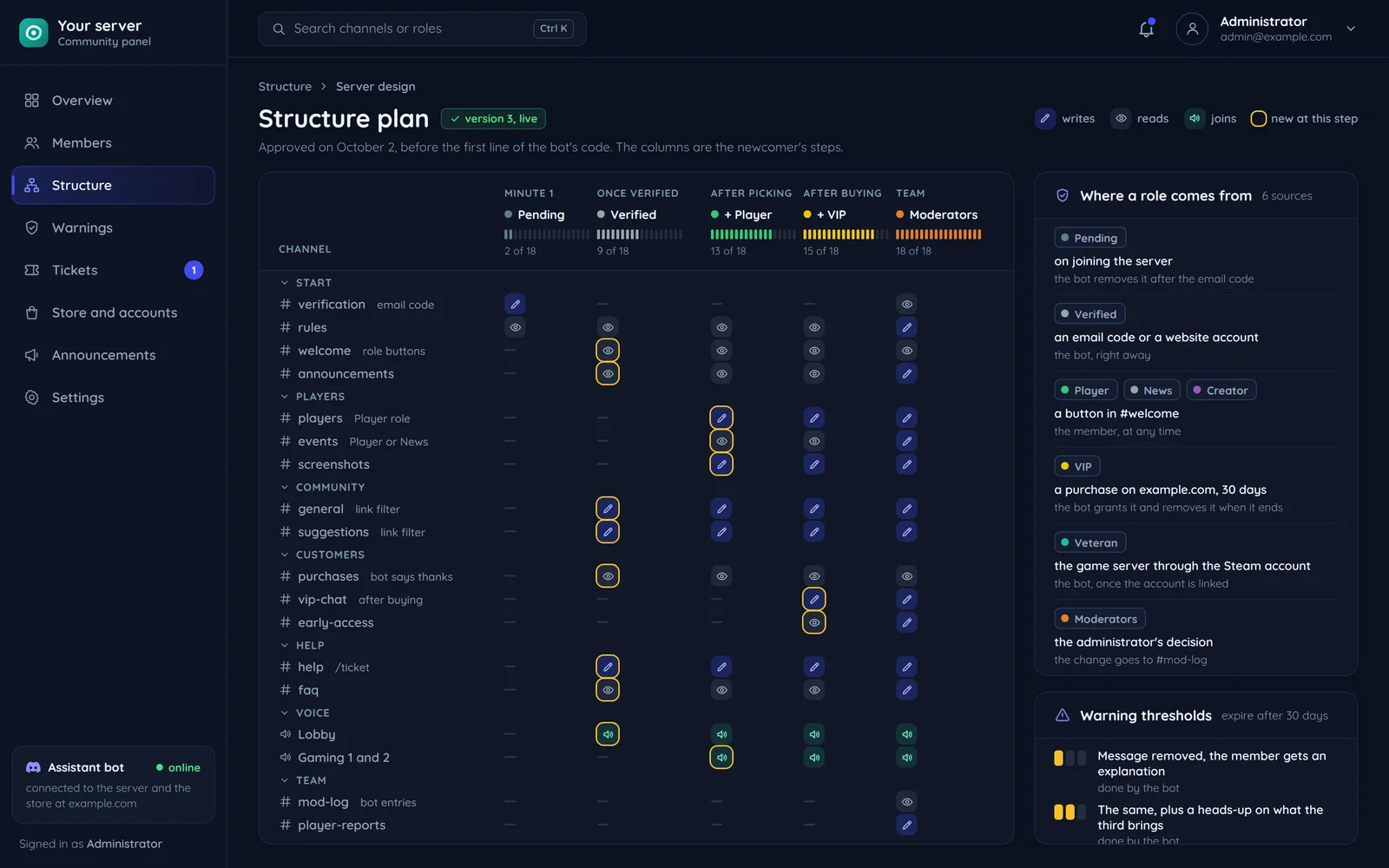Click the Pending role chip in sources panel
The width and height of the screenshot is (1389, 868).
coord(1089,238)
